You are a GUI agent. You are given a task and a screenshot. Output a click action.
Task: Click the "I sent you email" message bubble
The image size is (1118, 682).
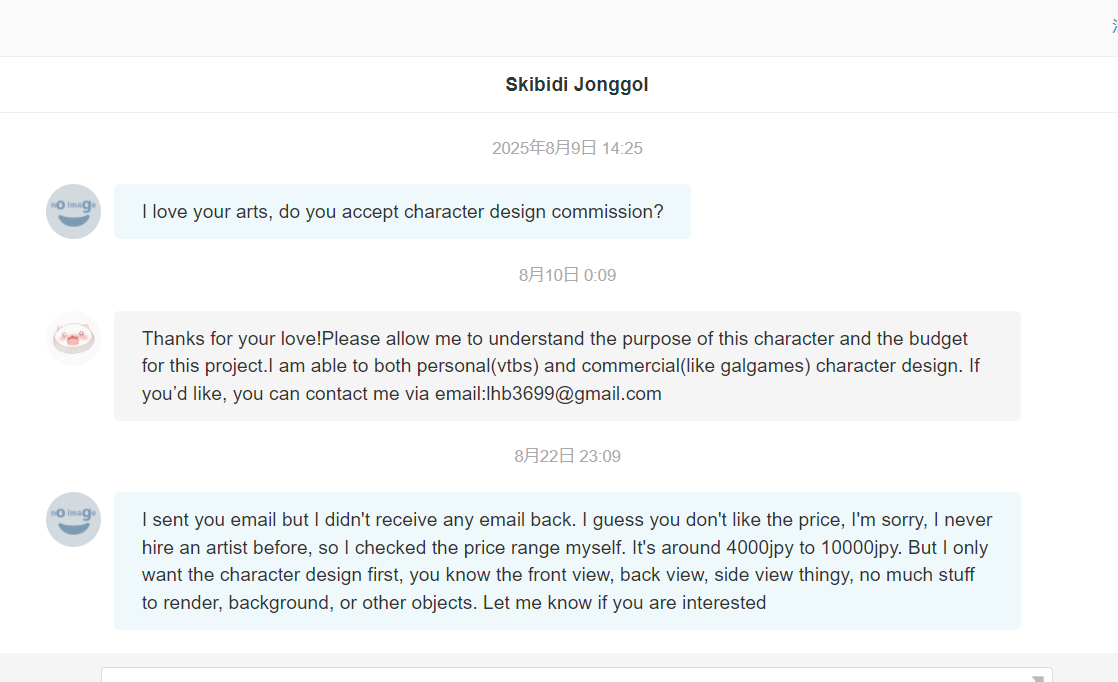[566, 560]
